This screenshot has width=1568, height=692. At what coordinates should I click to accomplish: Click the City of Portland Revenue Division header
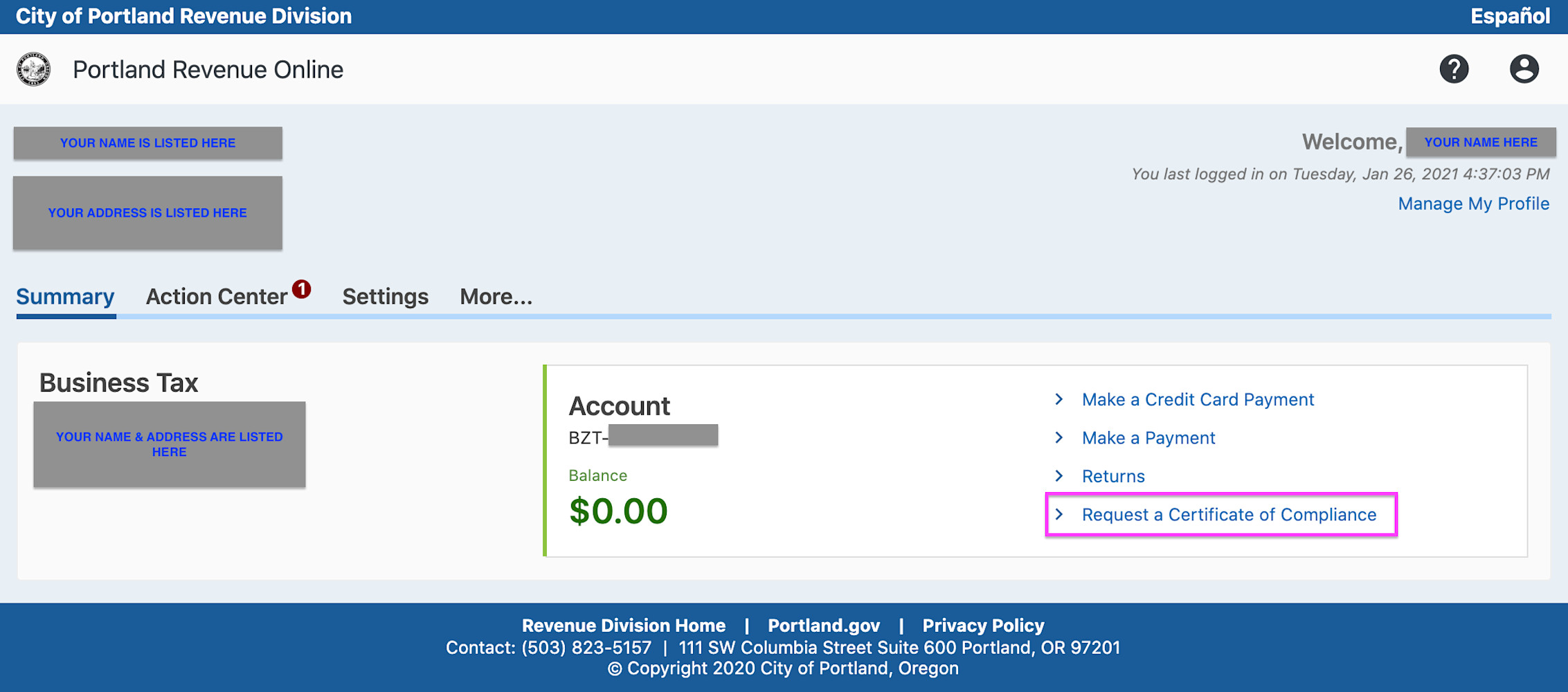183,16
